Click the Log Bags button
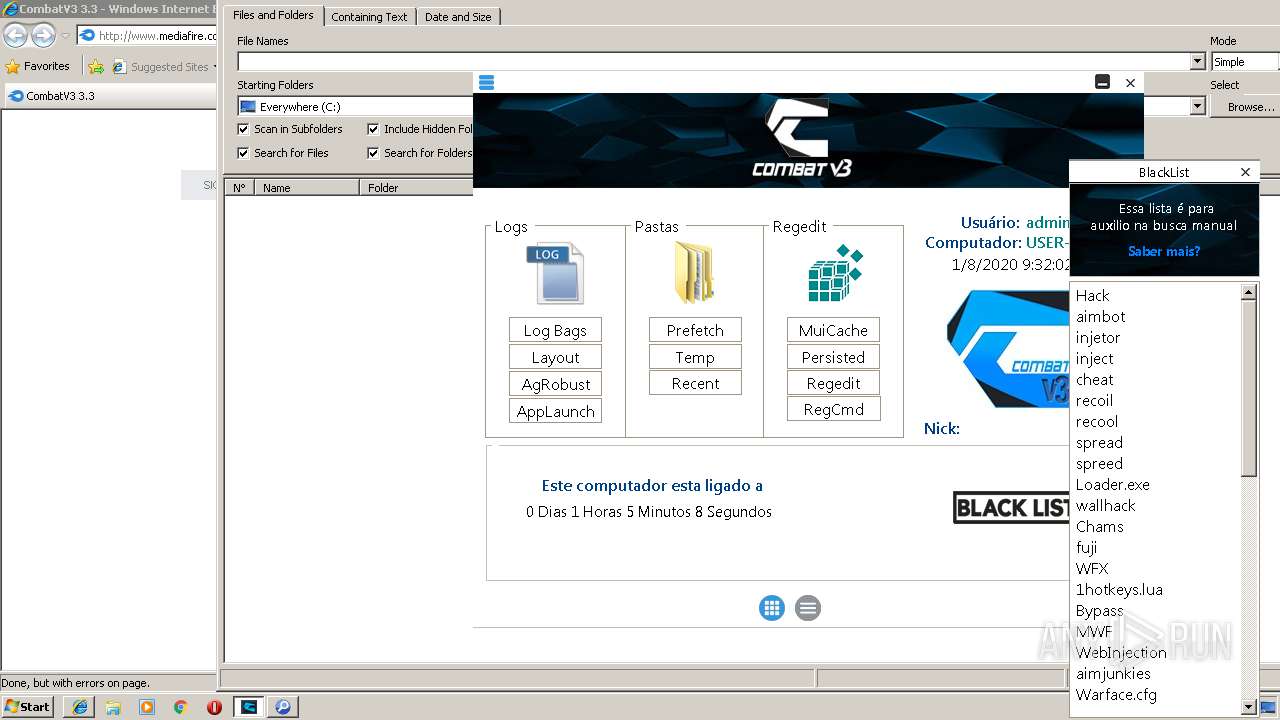The width and height of the screenshot is (1280, 720). pyautogui.click(x=555, y=330)
